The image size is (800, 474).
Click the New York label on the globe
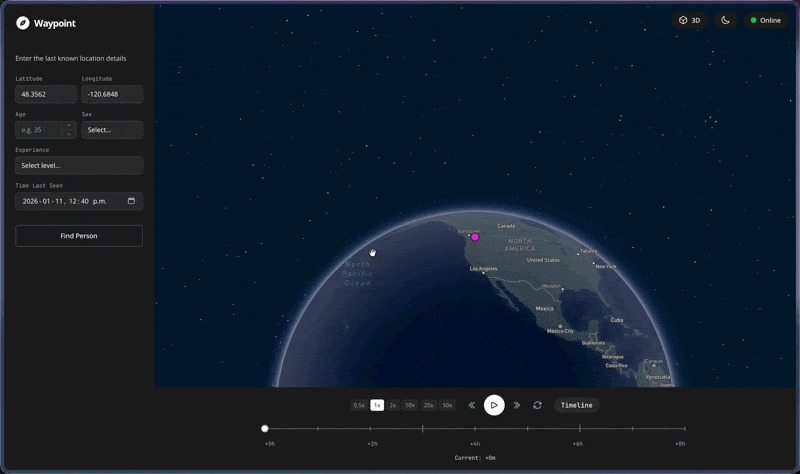(606, 266)
